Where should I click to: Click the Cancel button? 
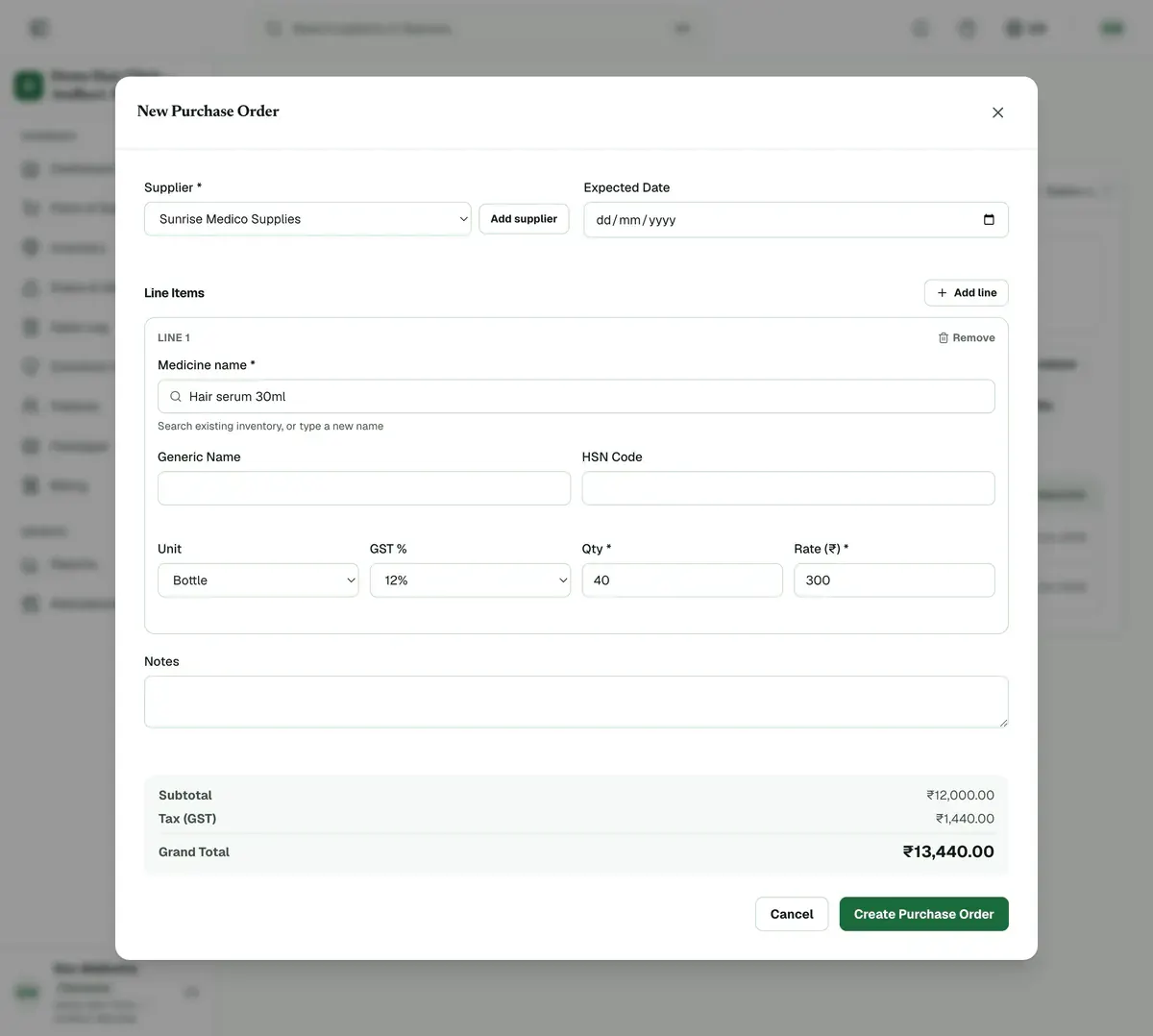(x=792, y=914)
